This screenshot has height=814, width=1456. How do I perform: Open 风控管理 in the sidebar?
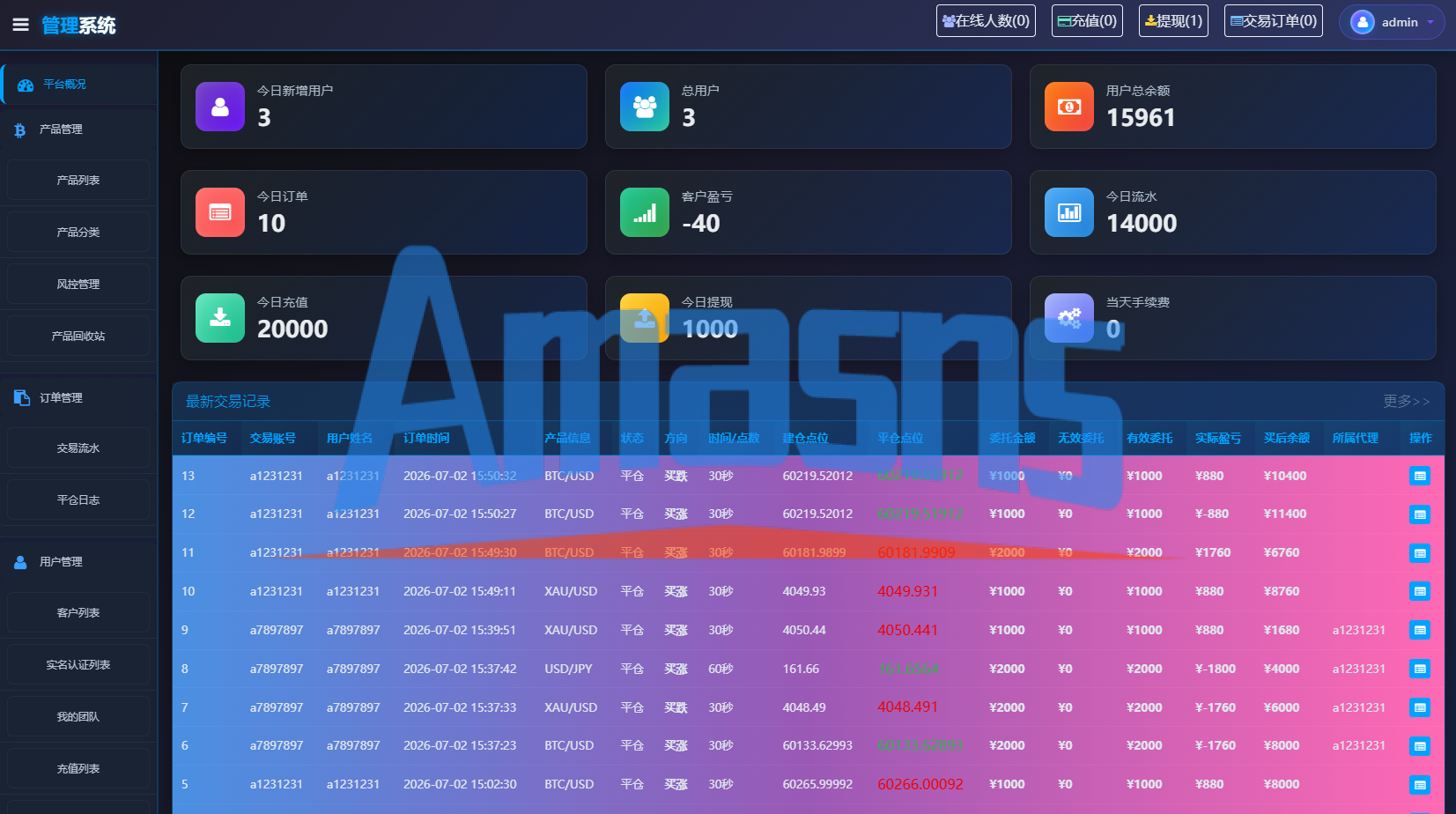click(78, 285)
